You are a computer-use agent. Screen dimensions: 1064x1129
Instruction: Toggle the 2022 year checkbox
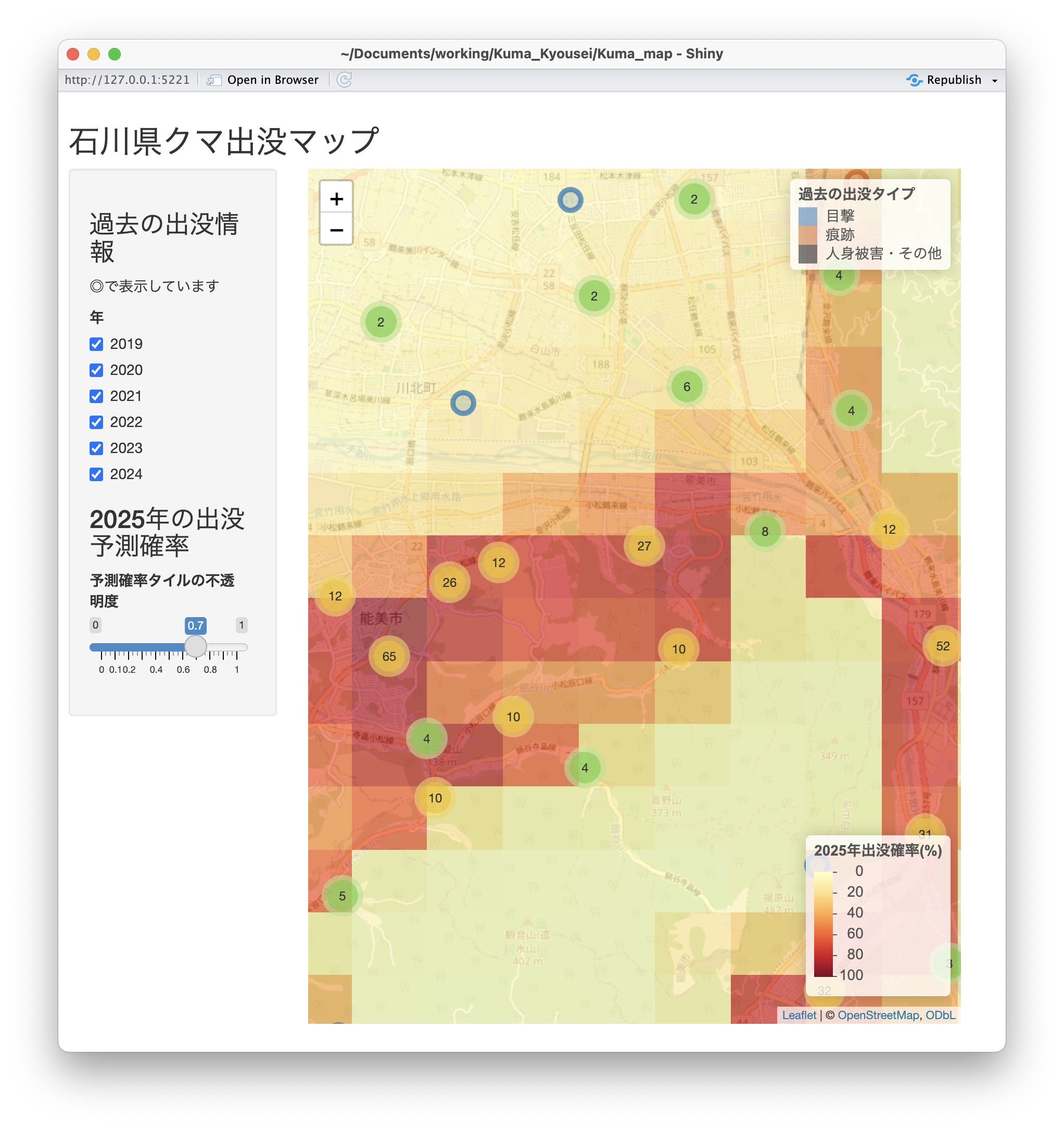[96, 422]
